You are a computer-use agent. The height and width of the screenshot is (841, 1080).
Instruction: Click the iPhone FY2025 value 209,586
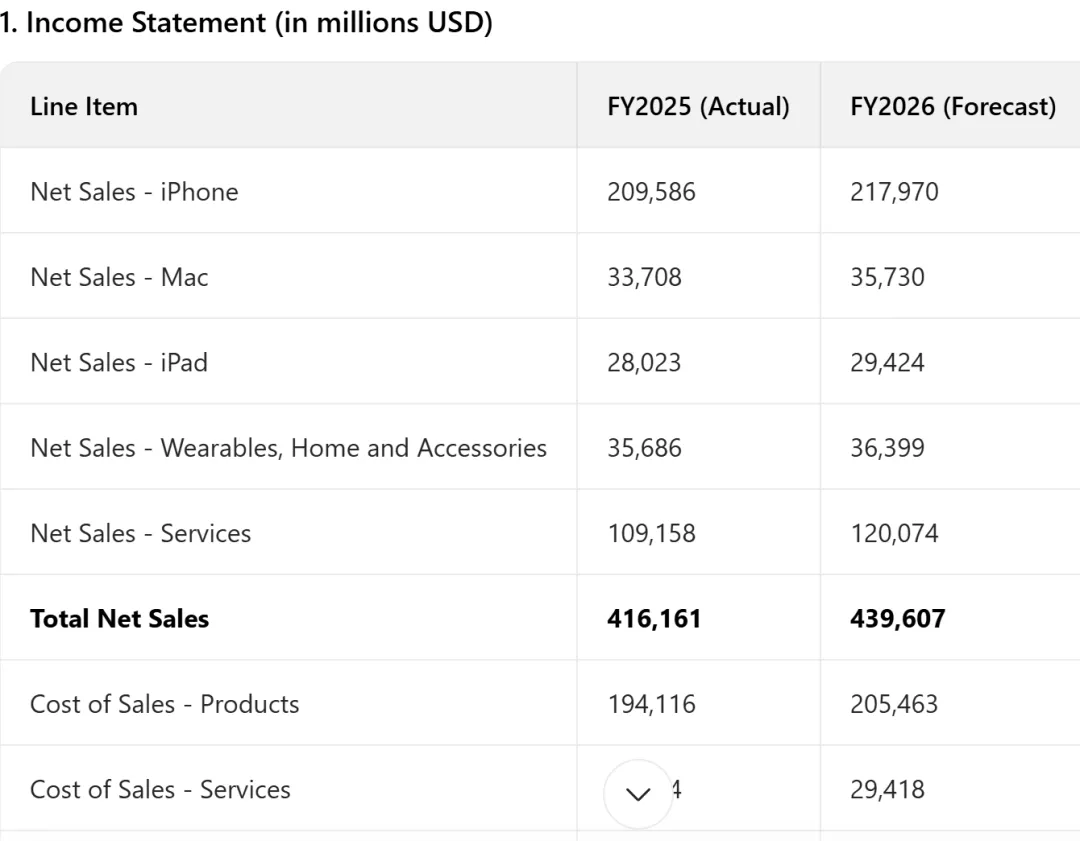tap(651, 192)
